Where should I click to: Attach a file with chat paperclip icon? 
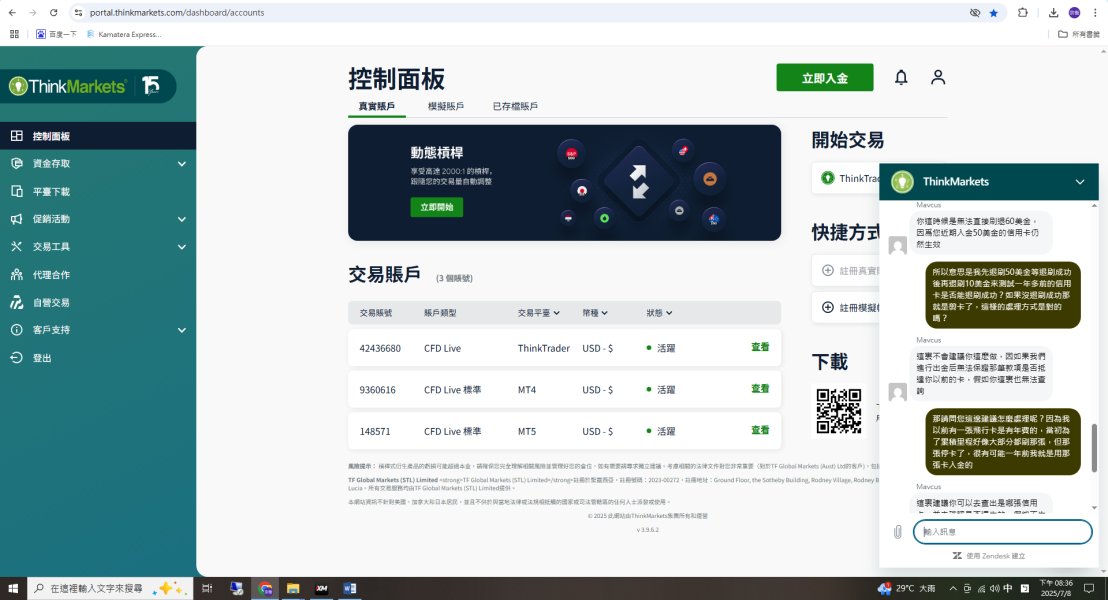(897, 532)
